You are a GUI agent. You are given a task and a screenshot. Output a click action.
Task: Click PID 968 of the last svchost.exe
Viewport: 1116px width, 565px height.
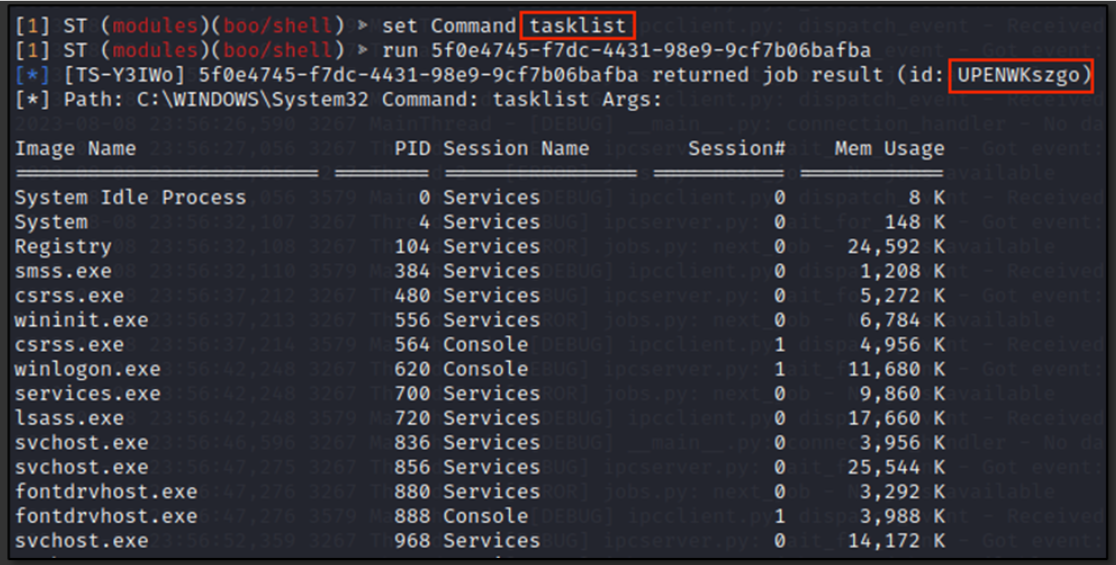coord(413,541)
